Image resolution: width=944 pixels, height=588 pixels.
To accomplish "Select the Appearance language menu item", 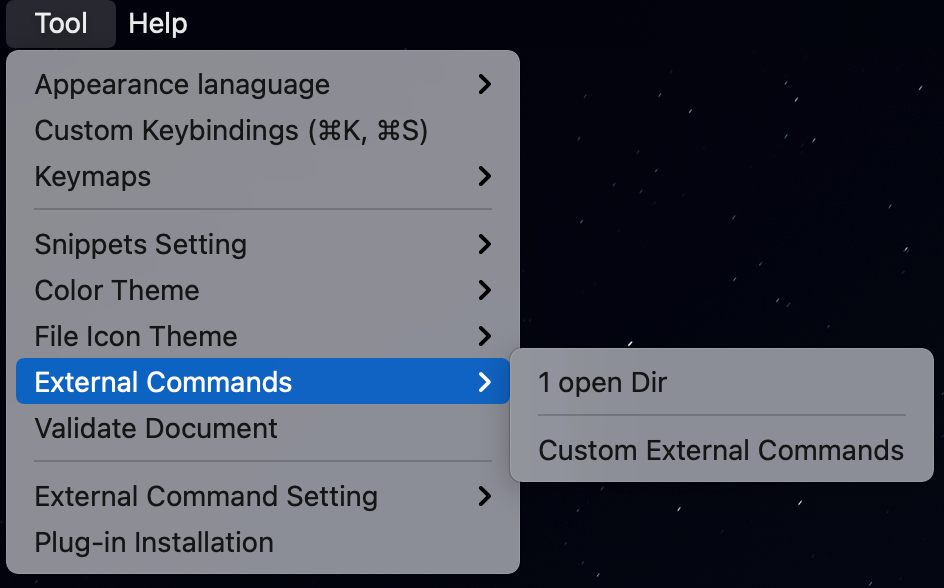I will (182, 85).
